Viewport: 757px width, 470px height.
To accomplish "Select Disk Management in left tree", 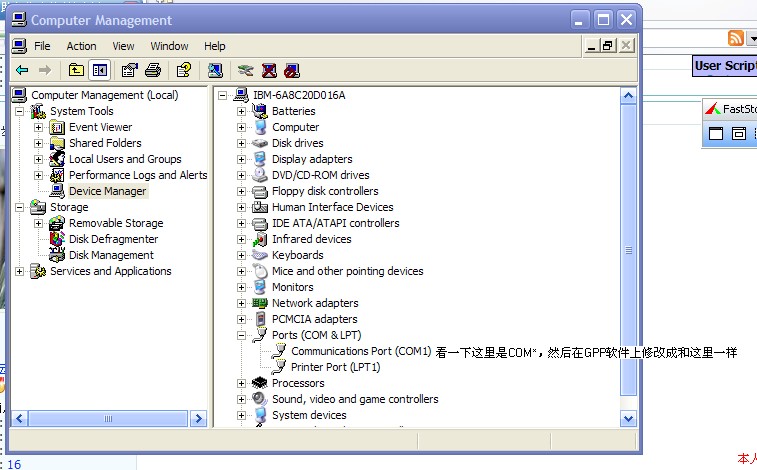I will click(x=111, y=255).
